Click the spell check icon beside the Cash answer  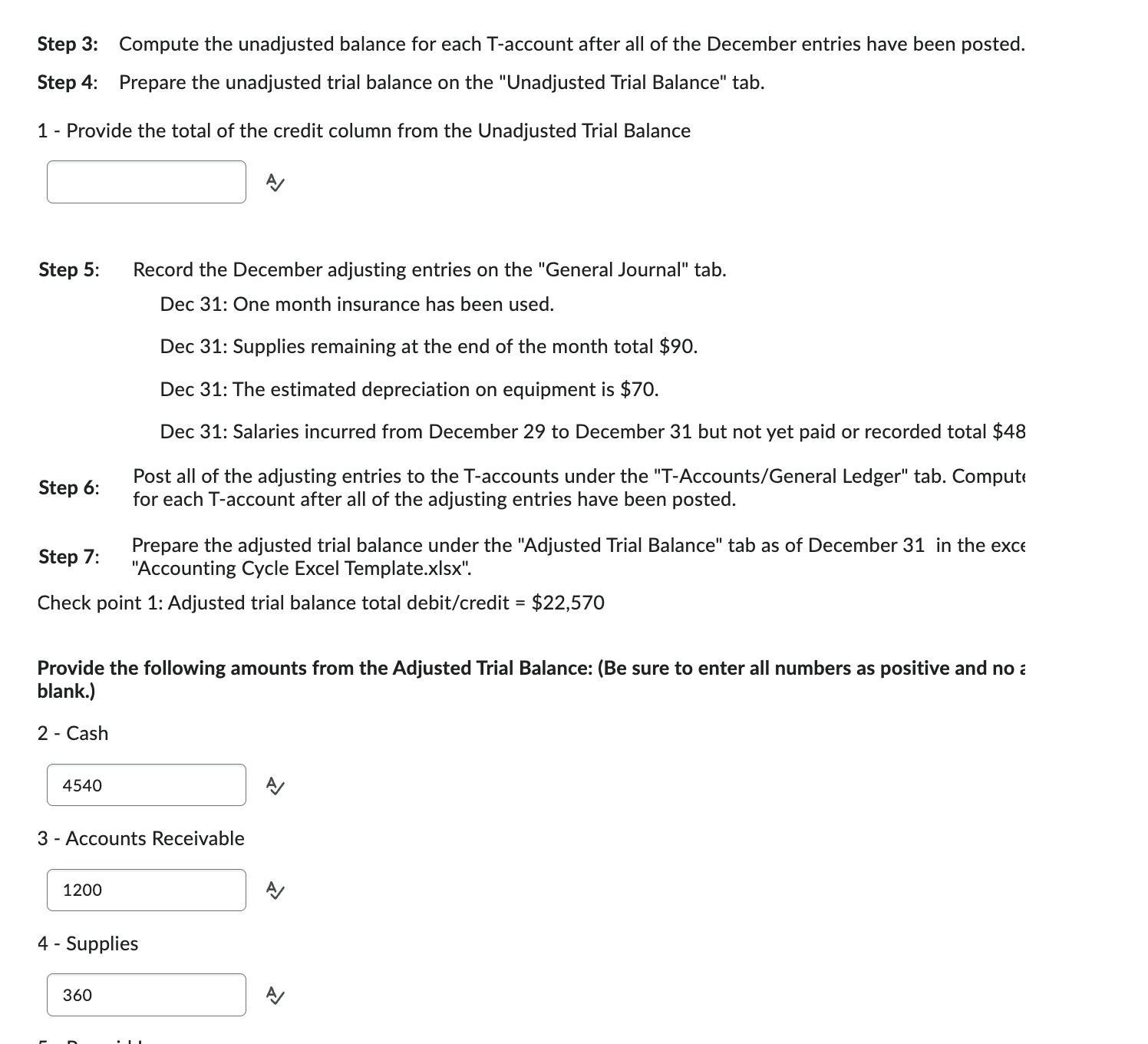[x=273, y=785]
